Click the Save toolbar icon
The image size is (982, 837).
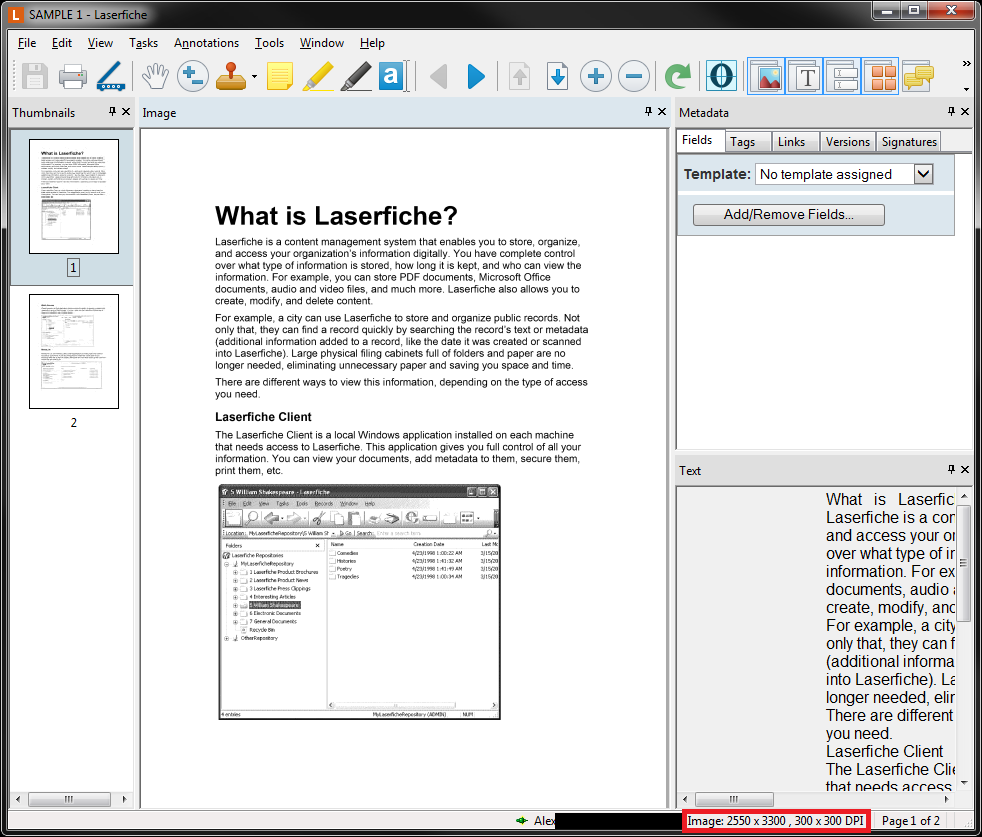(34, 76)
